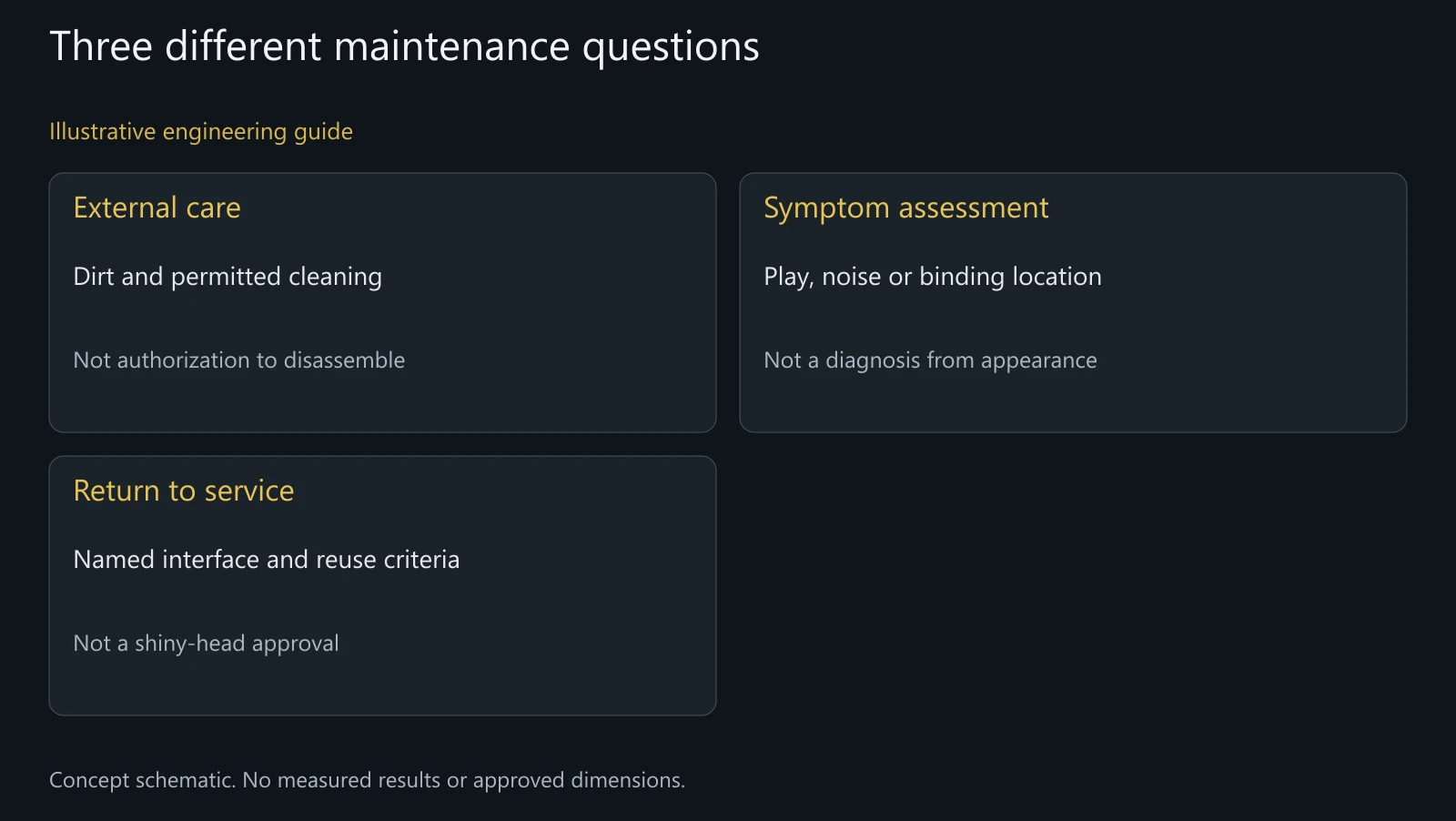The image size is (1456, 821).
Task: Click the 'Three different maintenance questions' title
Action: (x=404, y=47)
